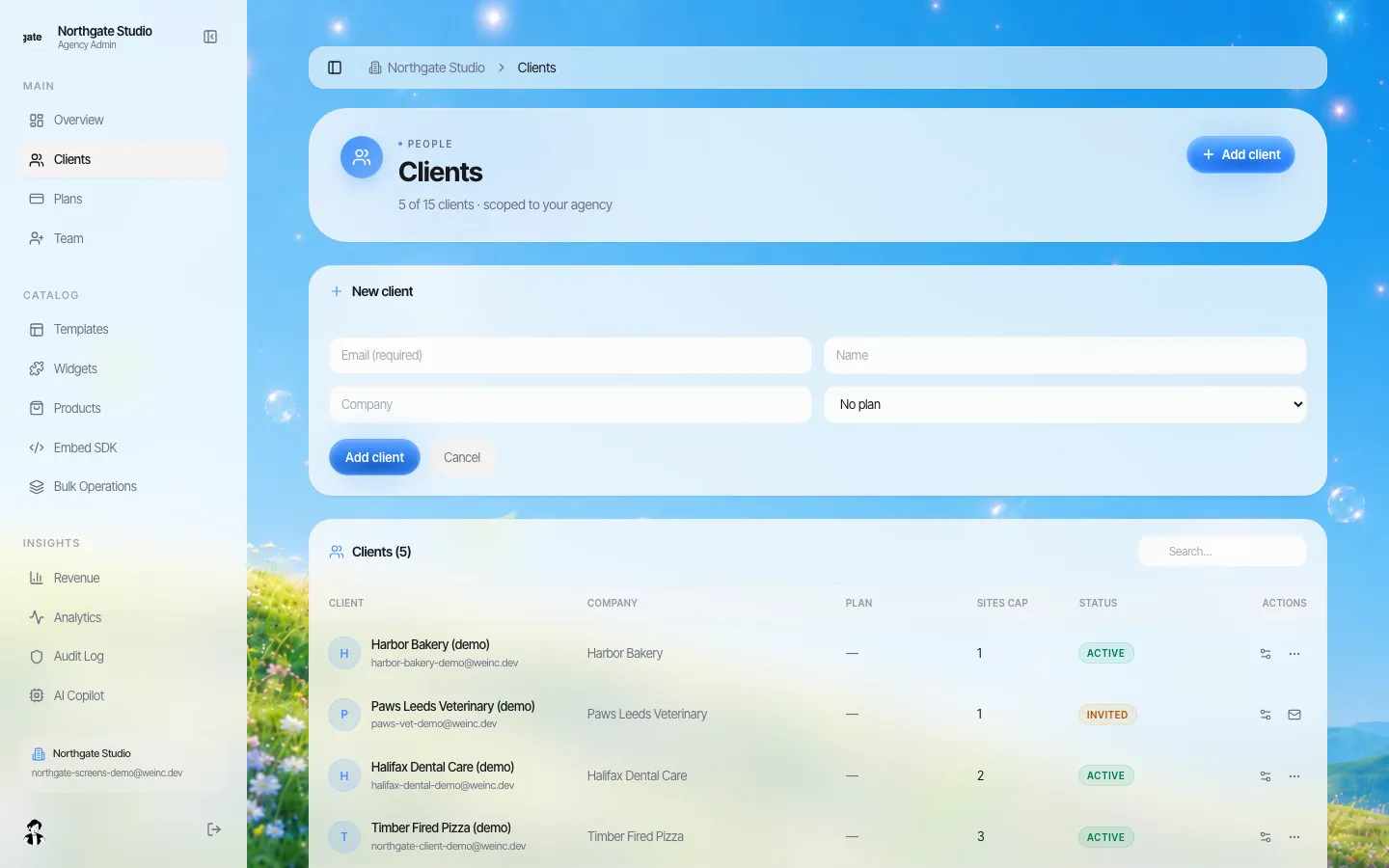Click the SITES CAP column header
The height and width of the screenshot is (868, 1389).
(x=1002, y=603)
